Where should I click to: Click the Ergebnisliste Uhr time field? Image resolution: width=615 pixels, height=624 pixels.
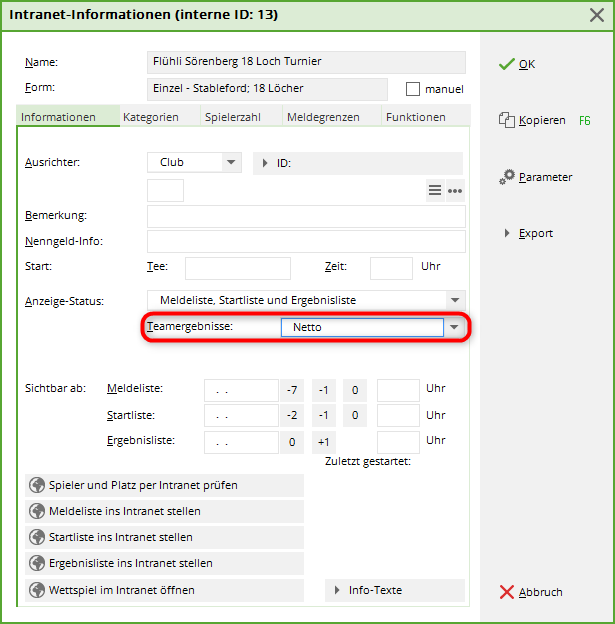point(398,442)
